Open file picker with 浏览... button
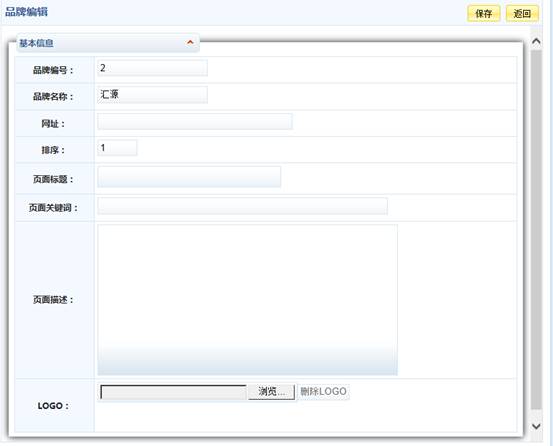Viewport: 553px width, 446px height. 271,392
